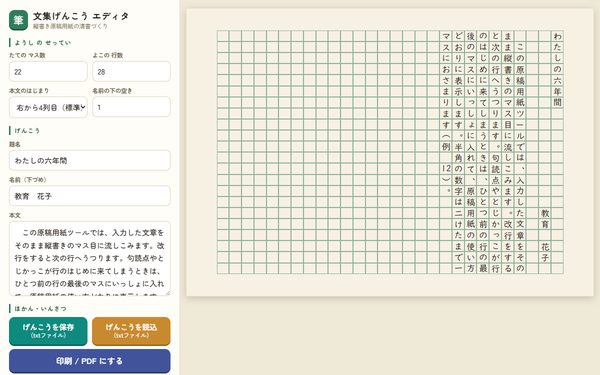Click the 印刷 / PDF にする button
Screen dimensions: 600x375
click(90, 361)
